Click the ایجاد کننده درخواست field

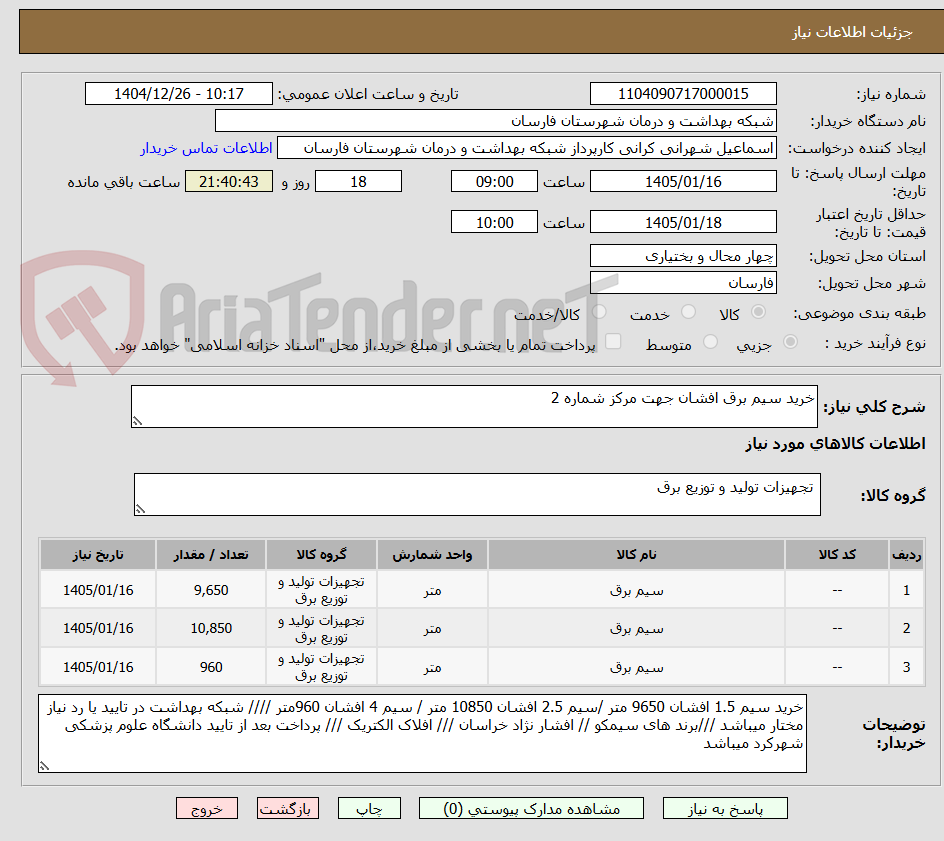point(527,148)
